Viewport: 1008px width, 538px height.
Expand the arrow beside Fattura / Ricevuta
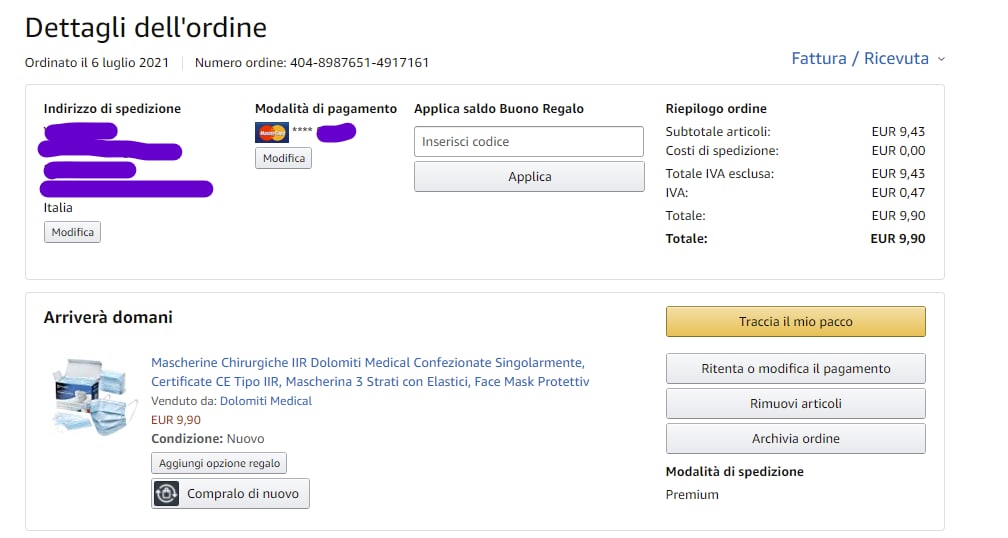941,59
